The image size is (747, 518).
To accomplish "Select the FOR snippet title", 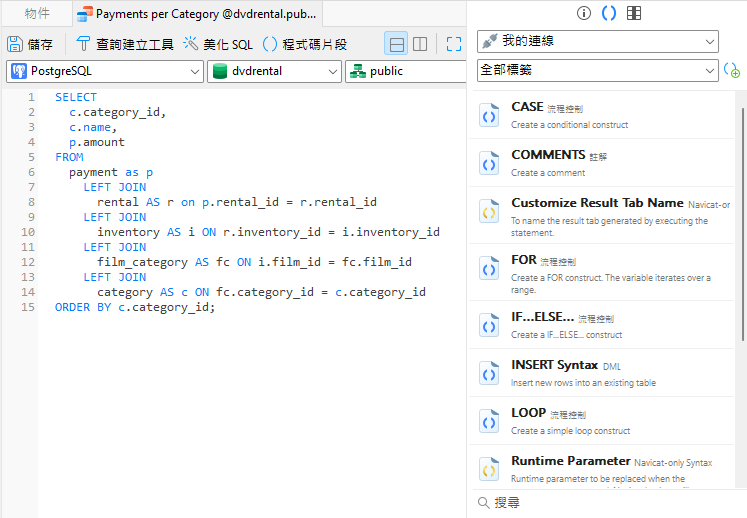I will (524, 260).
